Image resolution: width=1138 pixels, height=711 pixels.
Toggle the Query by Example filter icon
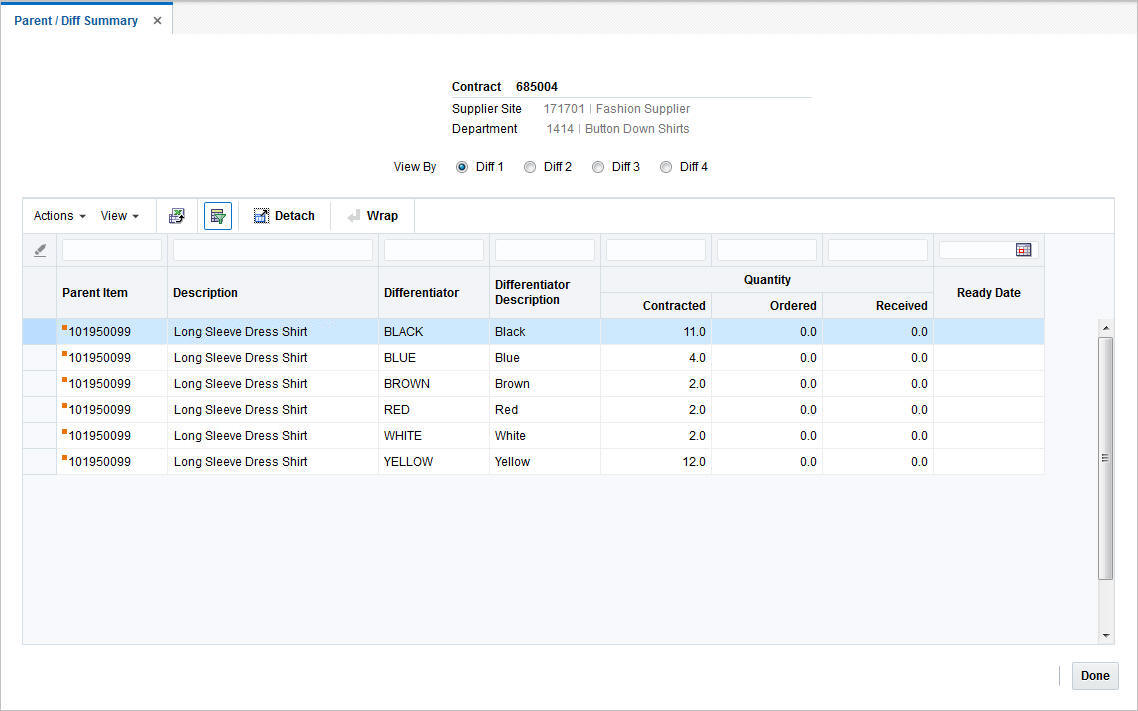point(218,215)
